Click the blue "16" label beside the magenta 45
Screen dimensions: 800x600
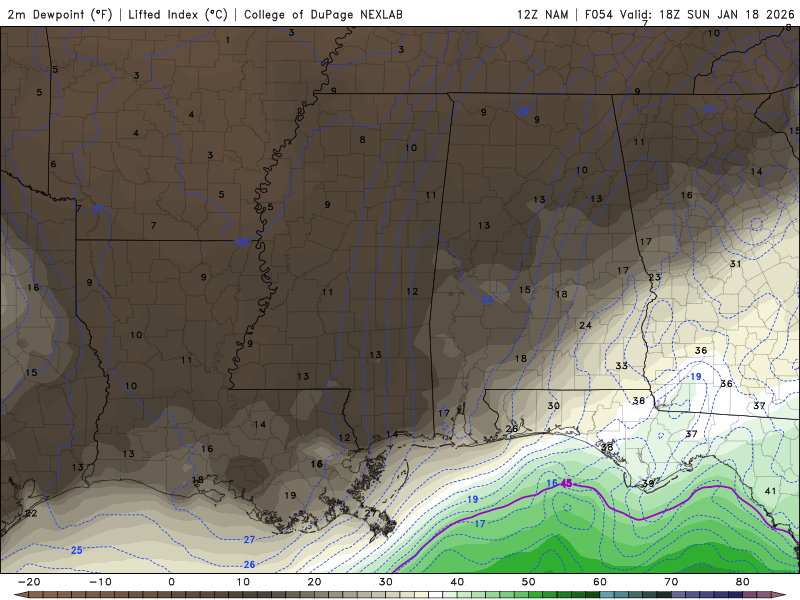552,483
